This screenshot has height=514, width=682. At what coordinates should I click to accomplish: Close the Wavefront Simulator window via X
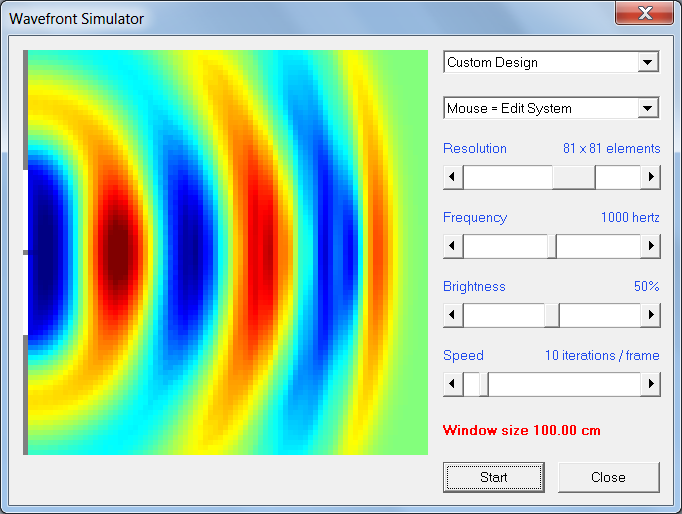[x=645, y=13]
